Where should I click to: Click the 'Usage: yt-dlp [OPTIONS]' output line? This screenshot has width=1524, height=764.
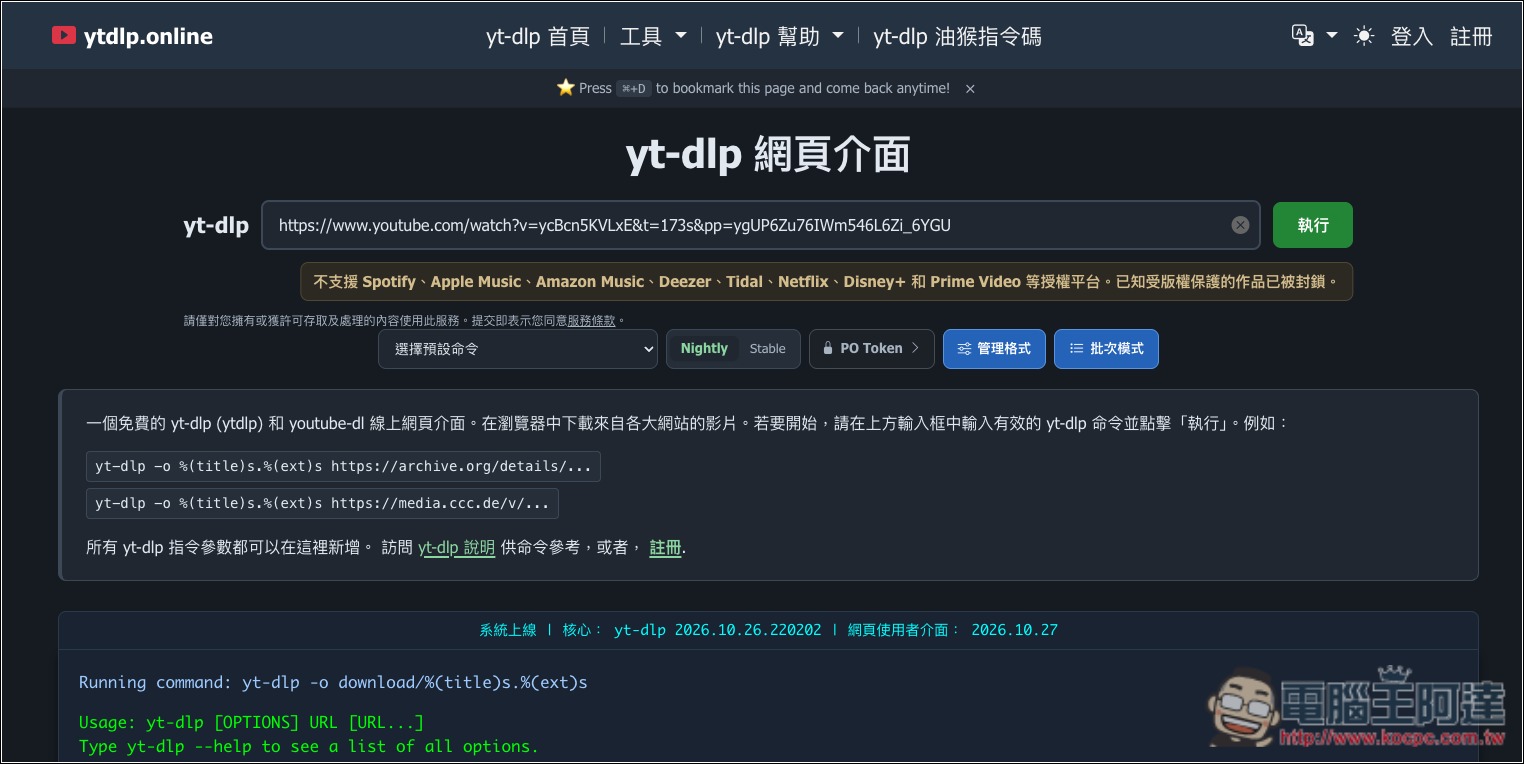(251, 722)
